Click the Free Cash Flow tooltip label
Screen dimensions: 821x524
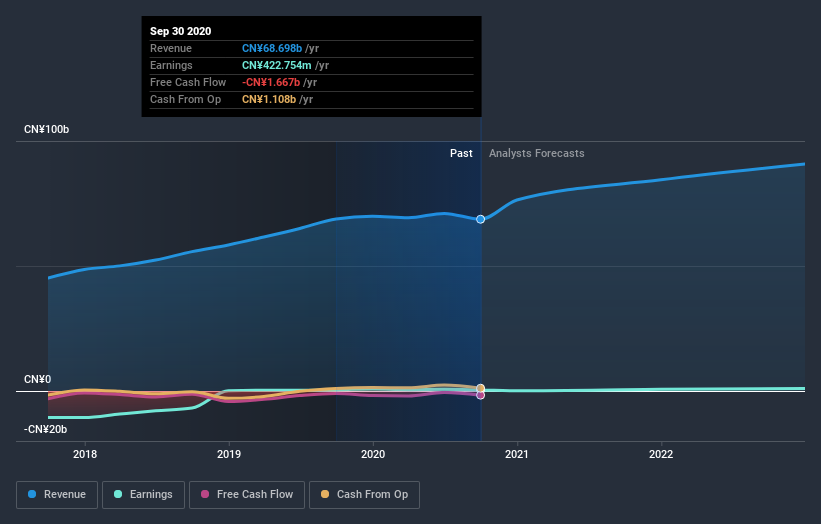point(188,82)
